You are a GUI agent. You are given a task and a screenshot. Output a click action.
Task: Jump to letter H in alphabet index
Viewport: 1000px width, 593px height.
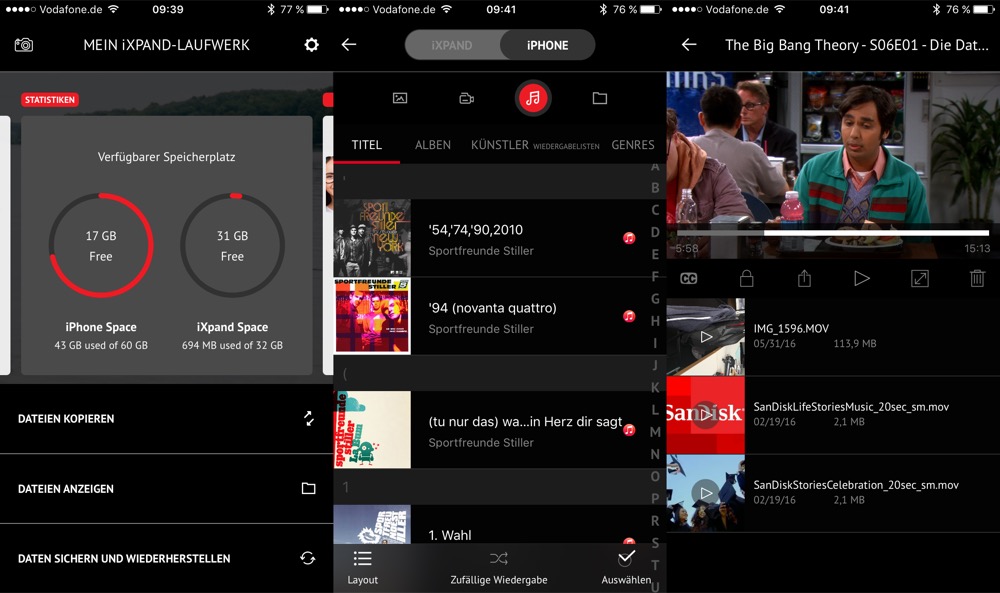coord(655,321)
